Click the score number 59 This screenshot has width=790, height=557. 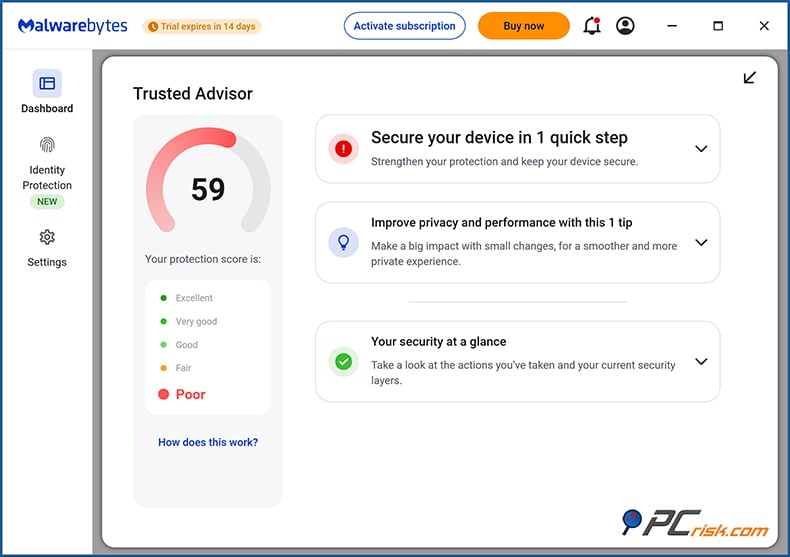pyautogui.click(x=208, y=189)
